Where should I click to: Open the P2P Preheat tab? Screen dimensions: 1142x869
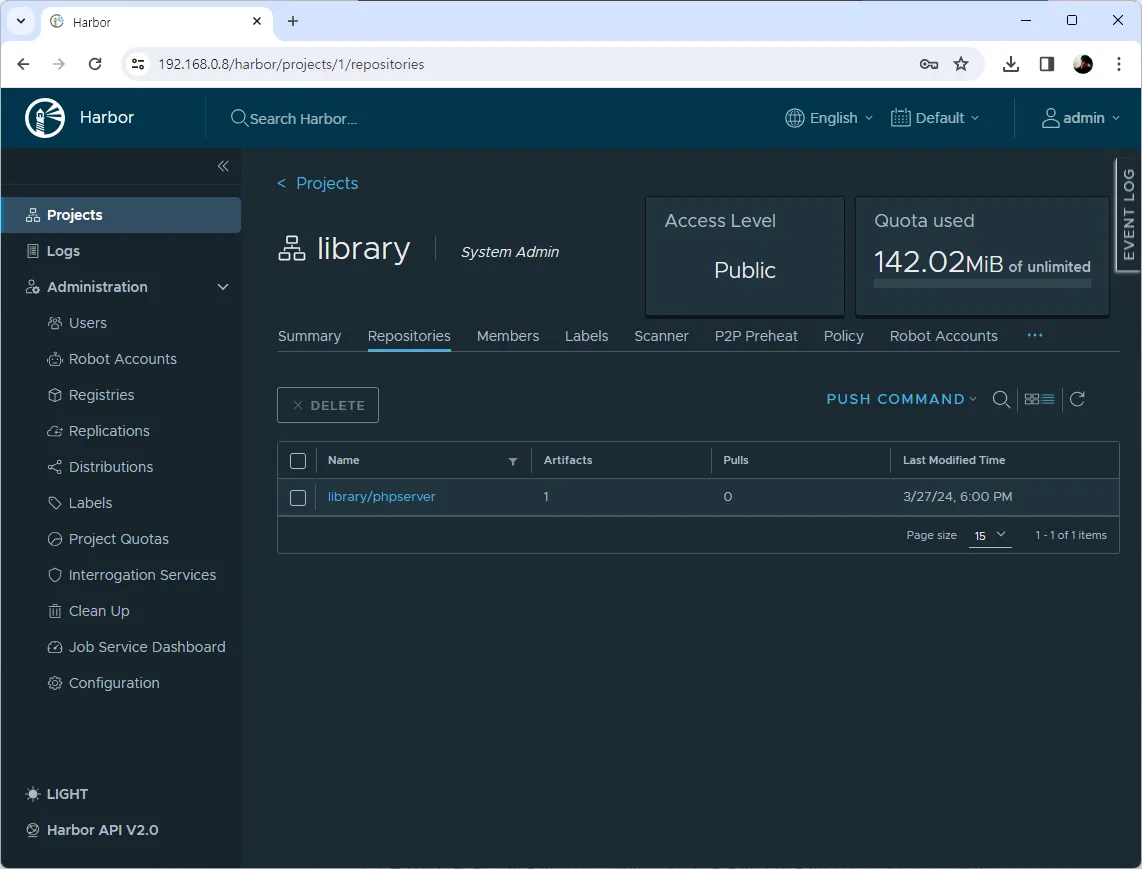click(x=756, y=336)
